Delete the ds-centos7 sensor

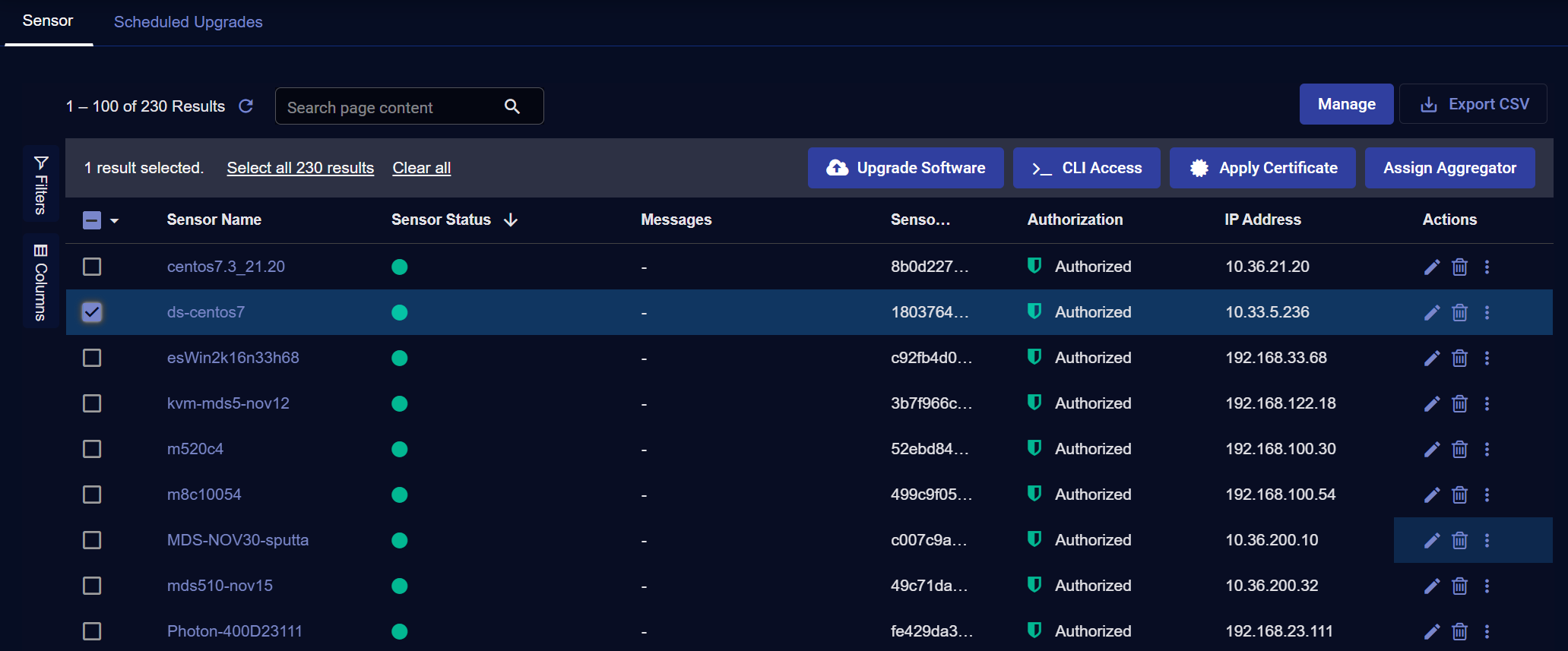coord(1459,313)
